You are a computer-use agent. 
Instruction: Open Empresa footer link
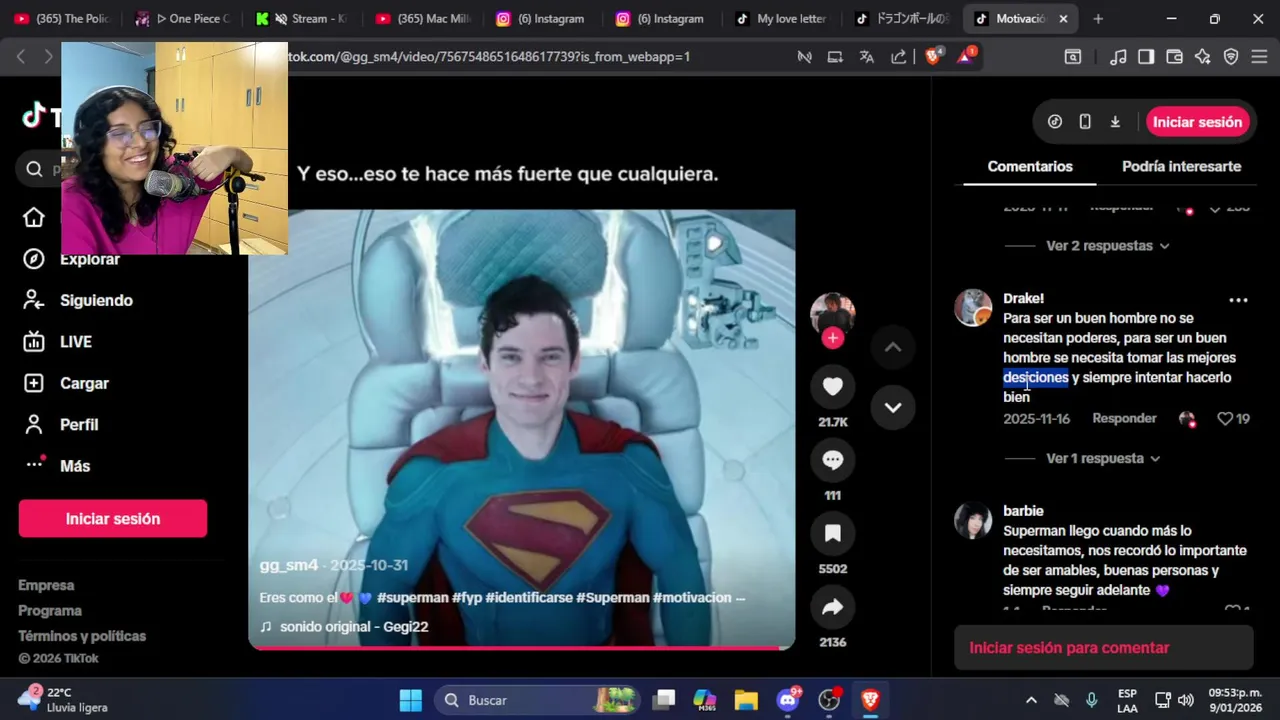tap(46, 585)
